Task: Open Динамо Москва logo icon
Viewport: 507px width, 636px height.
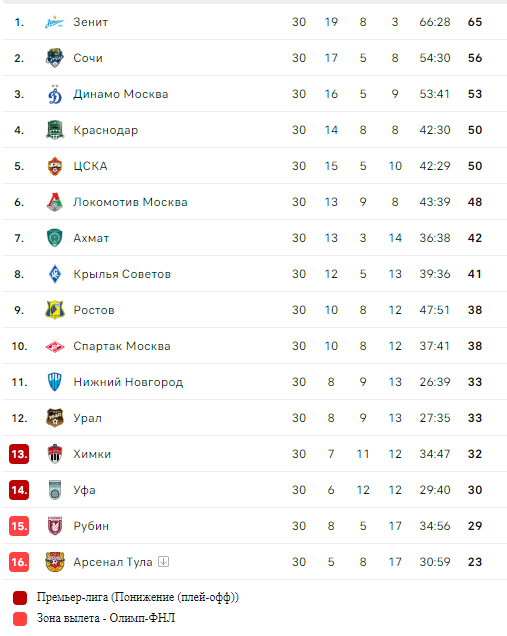Action: tap(55, 94)
